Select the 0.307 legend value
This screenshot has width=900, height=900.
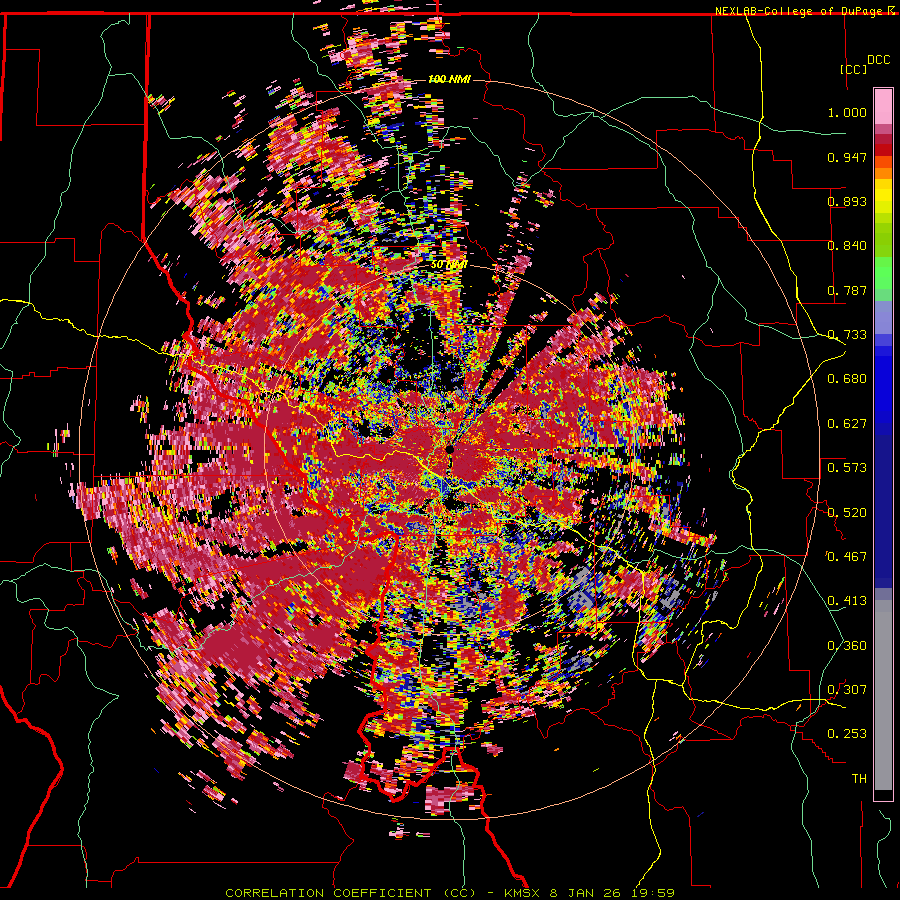pyautogui.click(x=847, y=690)
